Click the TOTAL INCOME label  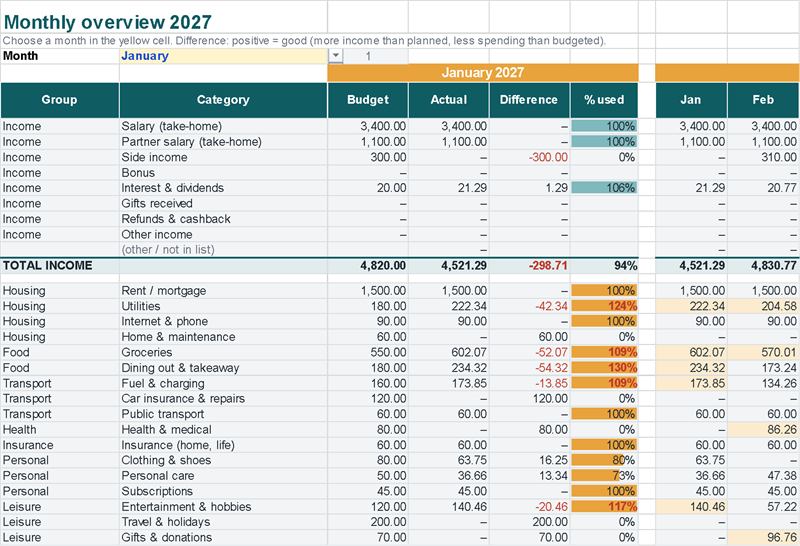(48, 265)
